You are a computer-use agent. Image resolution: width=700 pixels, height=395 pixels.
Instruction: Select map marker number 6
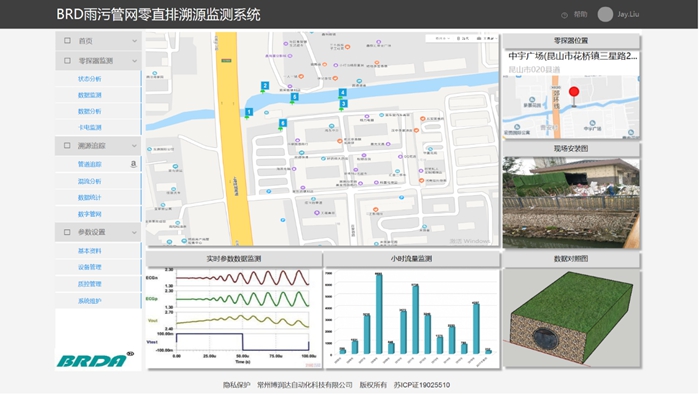[x=283, y=123]
